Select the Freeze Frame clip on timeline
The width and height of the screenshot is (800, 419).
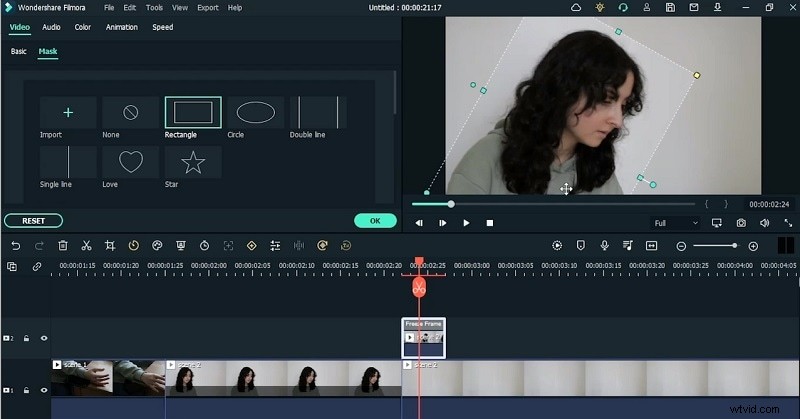tap(423, 338)
